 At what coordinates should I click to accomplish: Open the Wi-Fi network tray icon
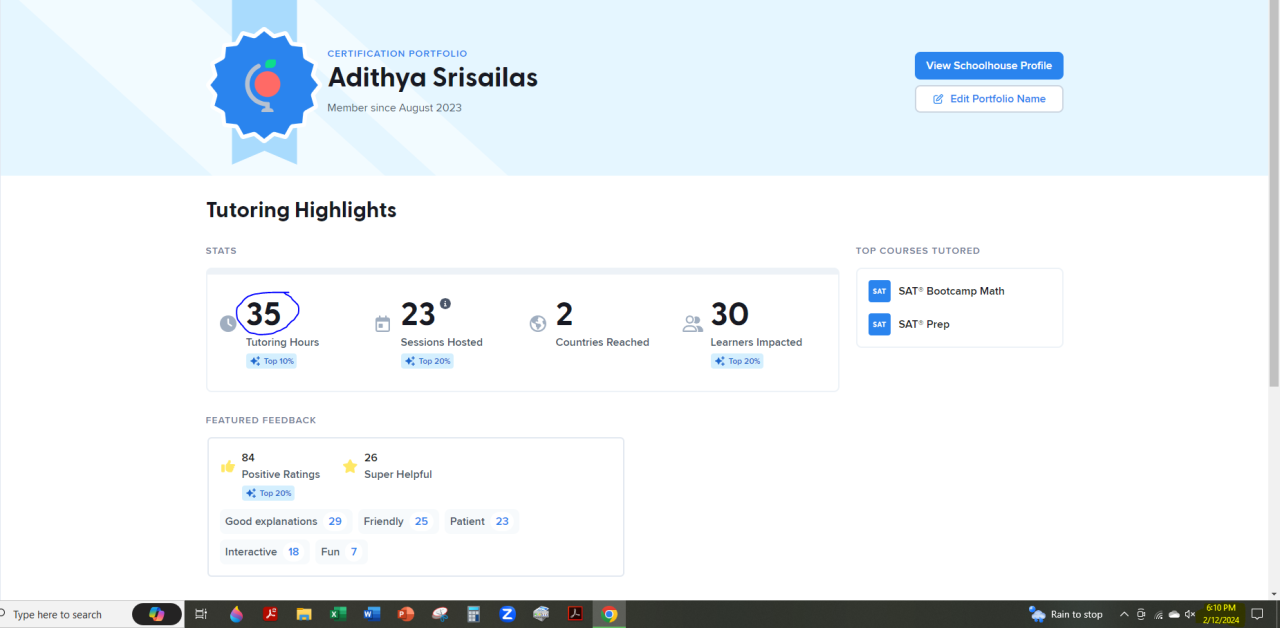1158,614
